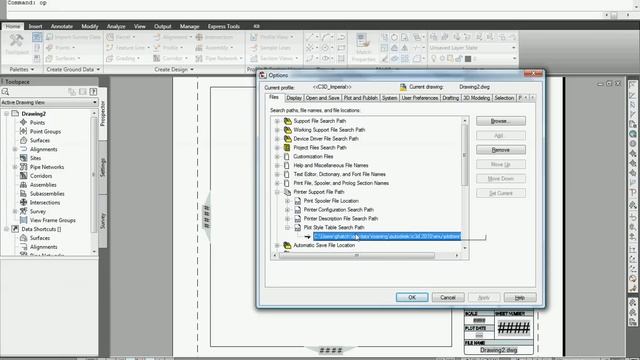
Task: Click the Customization Files document icon
Action: [x=287, y=157]
